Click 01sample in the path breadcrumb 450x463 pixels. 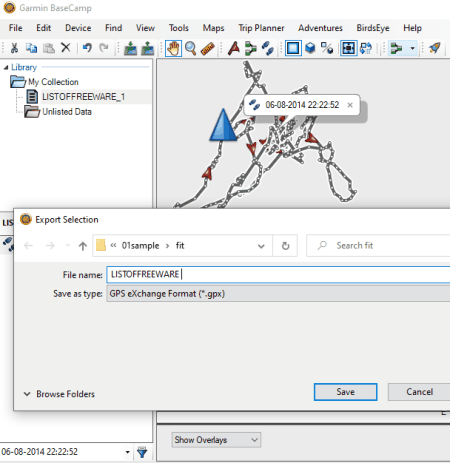click(140, 246)
